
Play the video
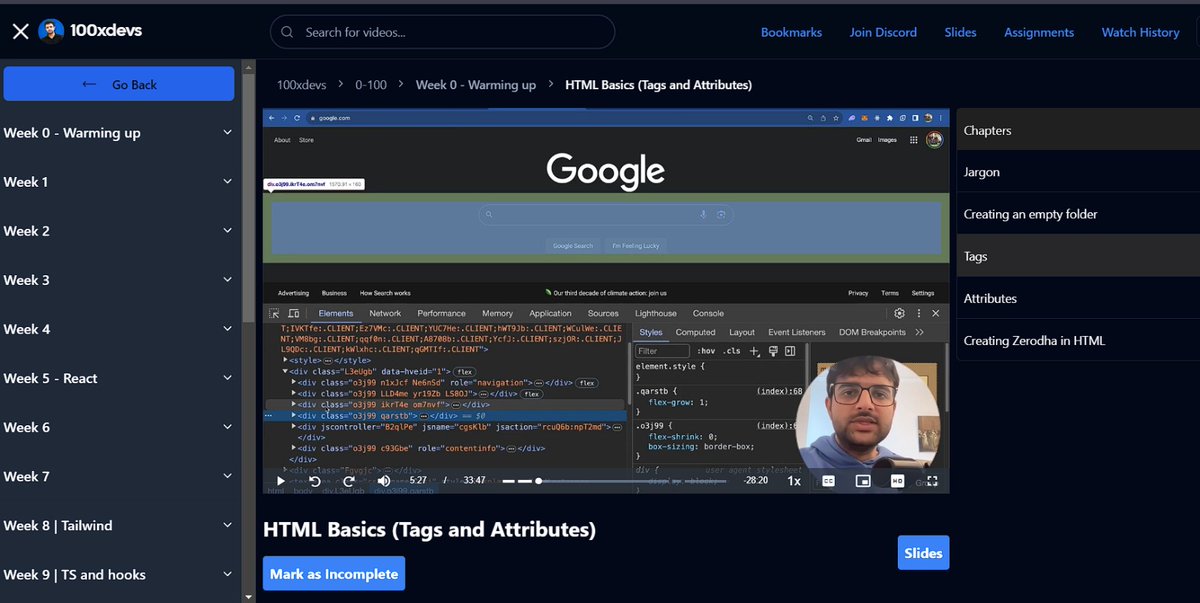[x=280, y=481]
